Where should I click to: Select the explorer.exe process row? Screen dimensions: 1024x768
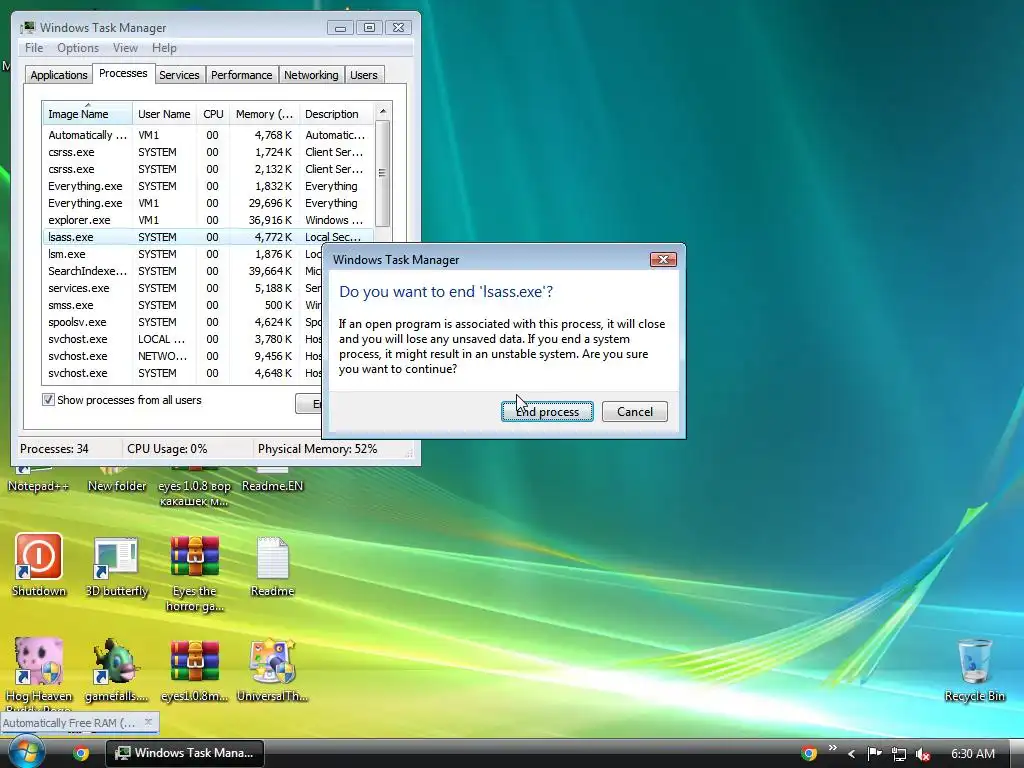point(208,220)
